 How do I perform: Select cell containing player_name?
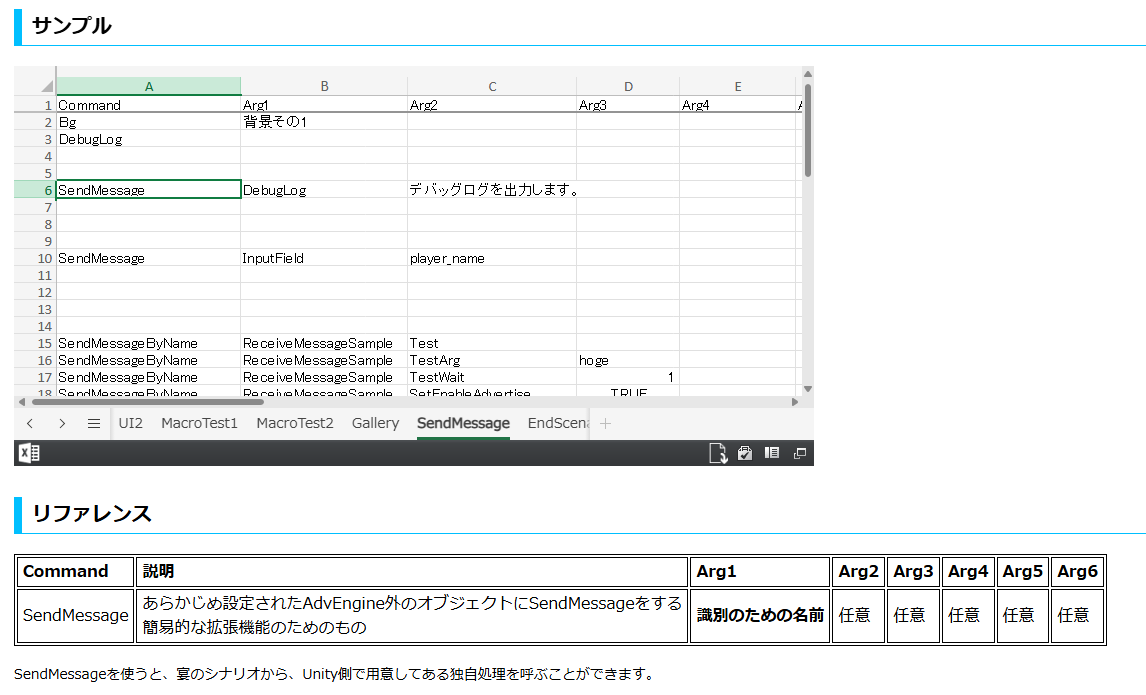[491, 258]
